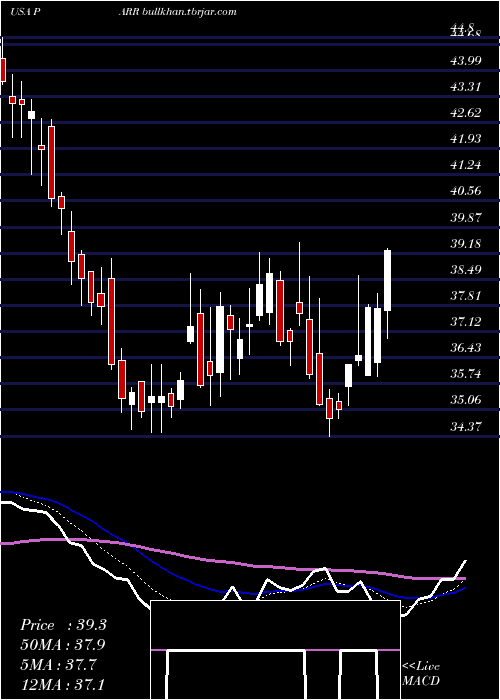Click the 42.62 price axis label
500x700 pixels.
pos(466,113)
